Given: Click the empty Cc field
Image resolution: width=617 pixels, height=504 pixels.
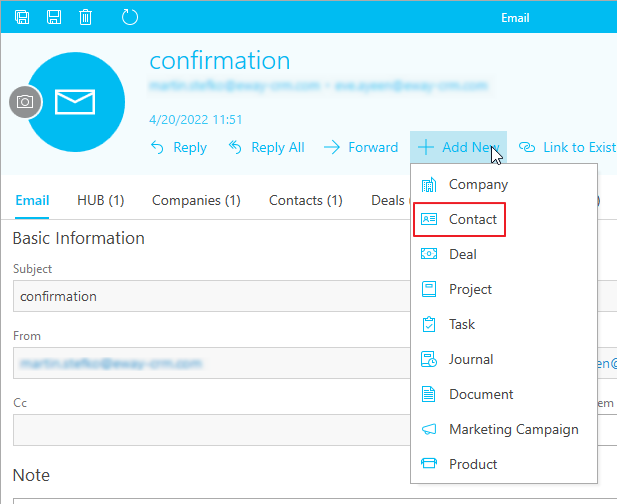Looking at the screenshot, I should coord(212,430).
